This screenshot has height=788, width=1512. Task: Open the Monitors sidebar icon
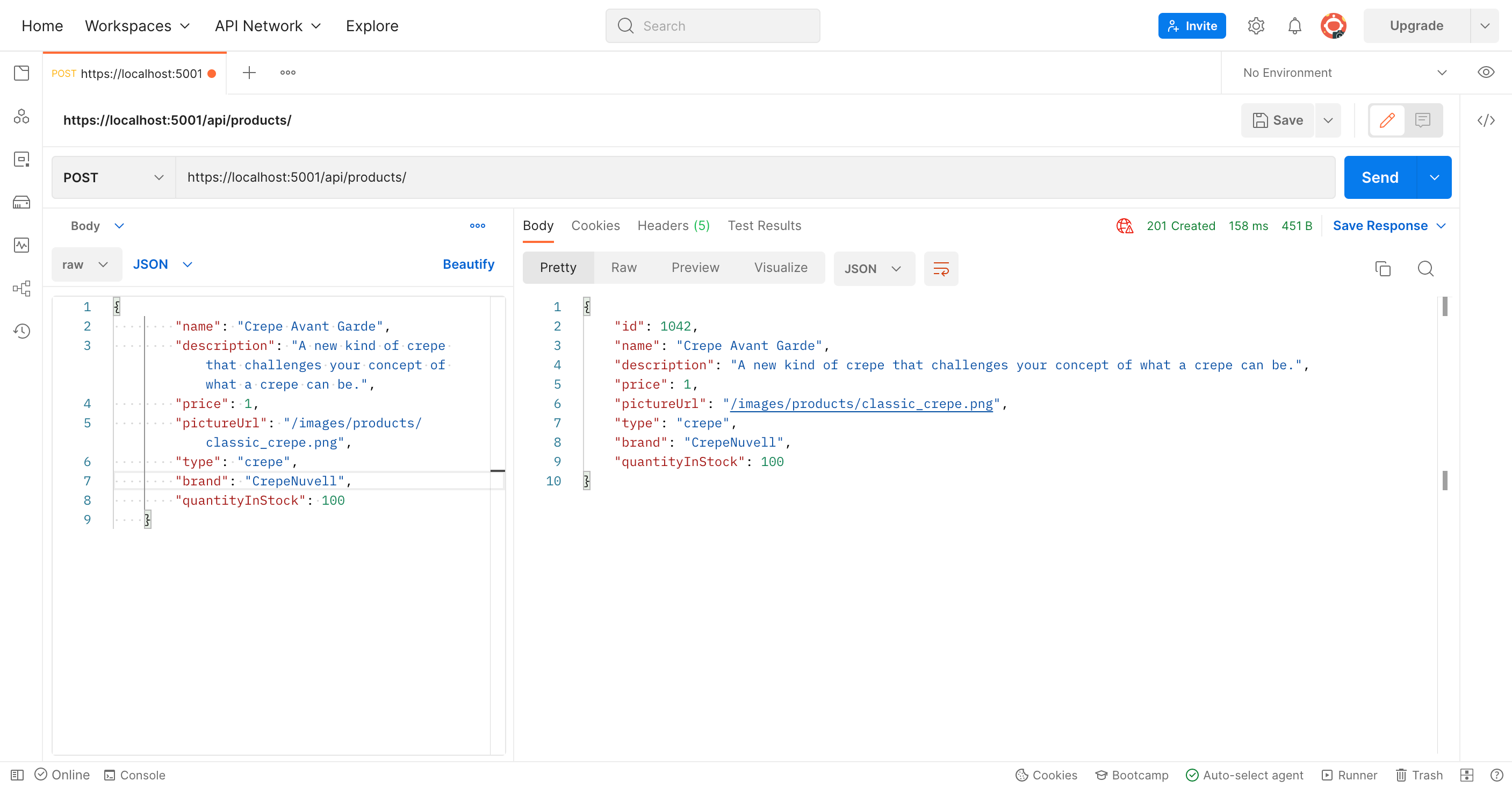(21, 246)
